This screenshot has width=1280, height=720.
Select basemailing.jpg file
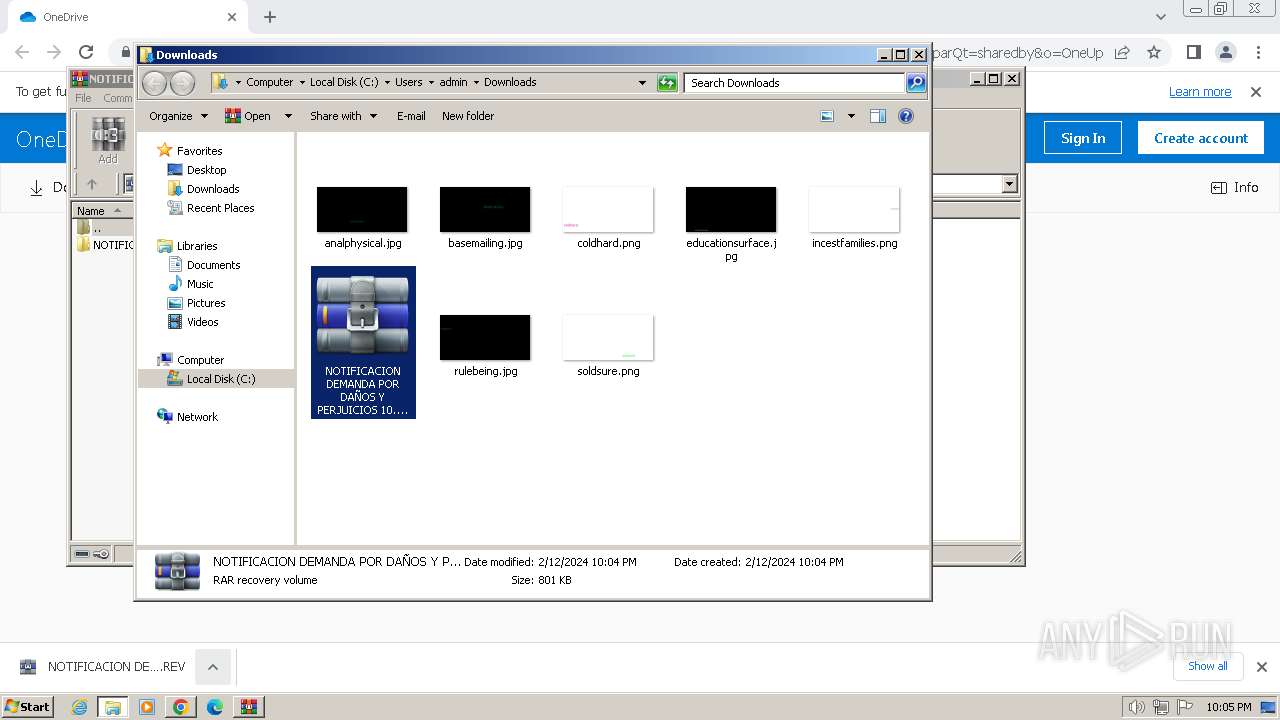coord(485,218)
